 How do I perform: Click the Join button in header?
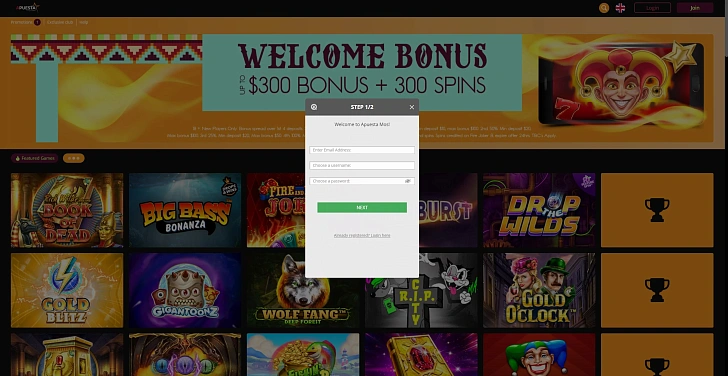(695, 8)
